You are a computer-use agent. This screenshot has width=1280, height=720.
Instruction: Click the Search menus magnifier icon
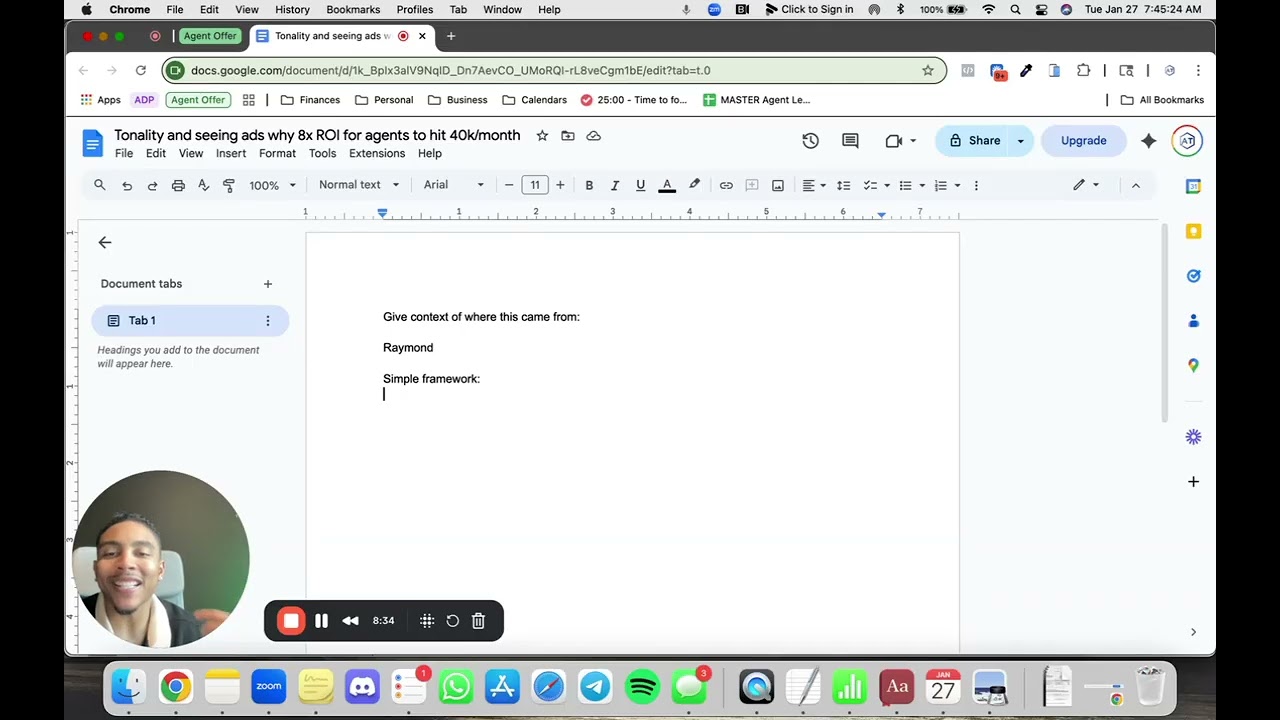pos(100,185)
